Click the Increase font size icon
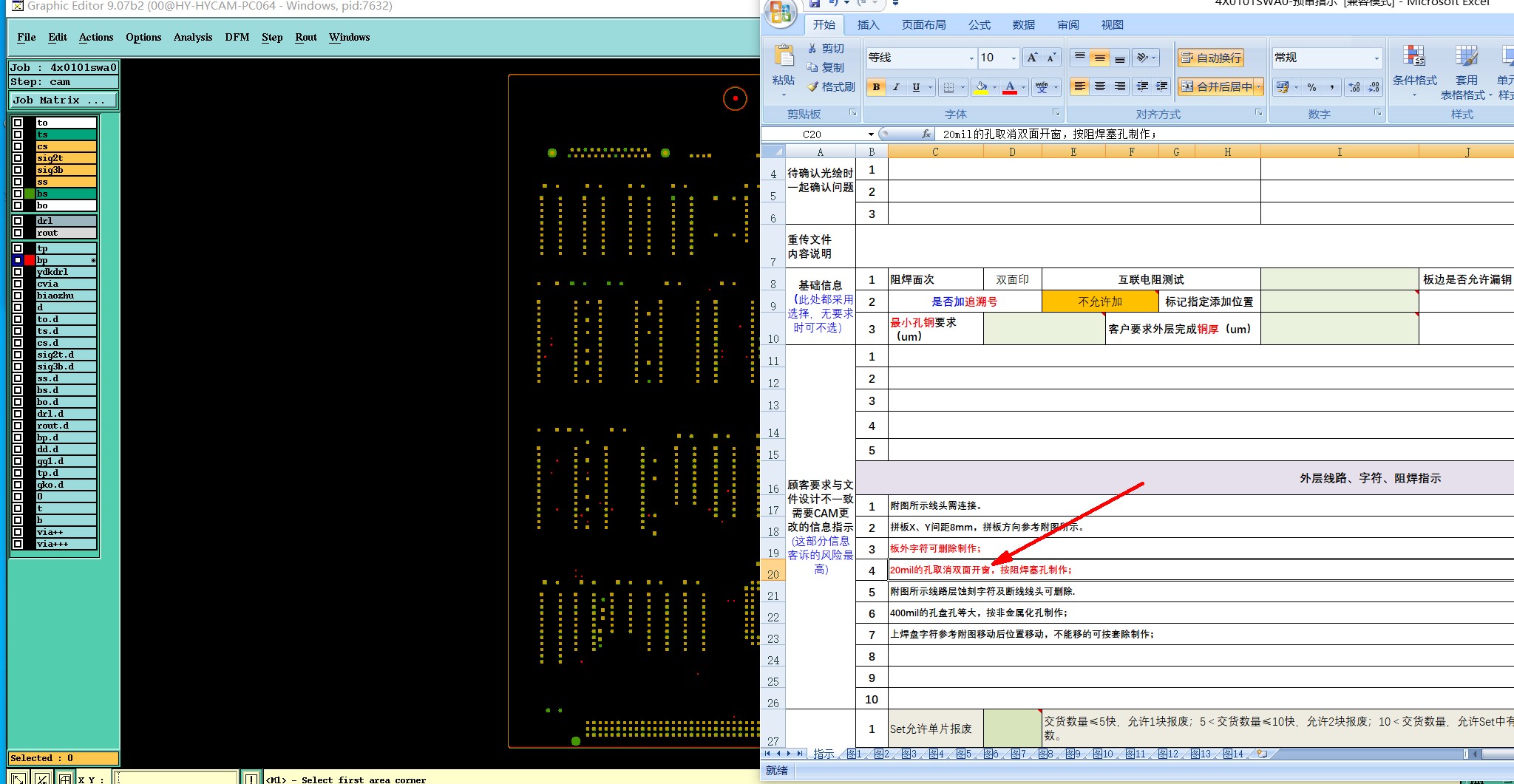Viewport: 1514px width, 784px height. [1033, 58]
